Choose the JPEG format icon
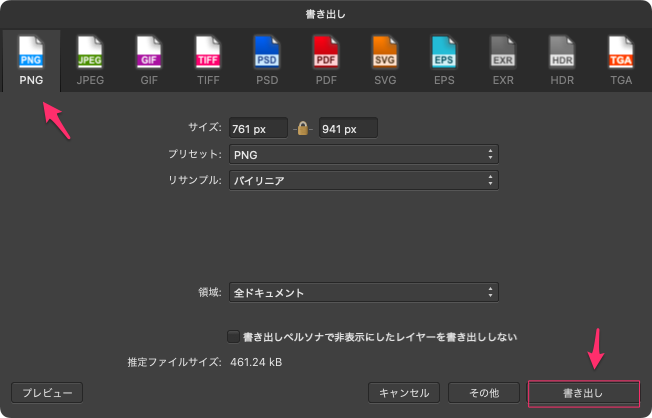The height and width of the screenshot is (418, 652). point(90,59)
